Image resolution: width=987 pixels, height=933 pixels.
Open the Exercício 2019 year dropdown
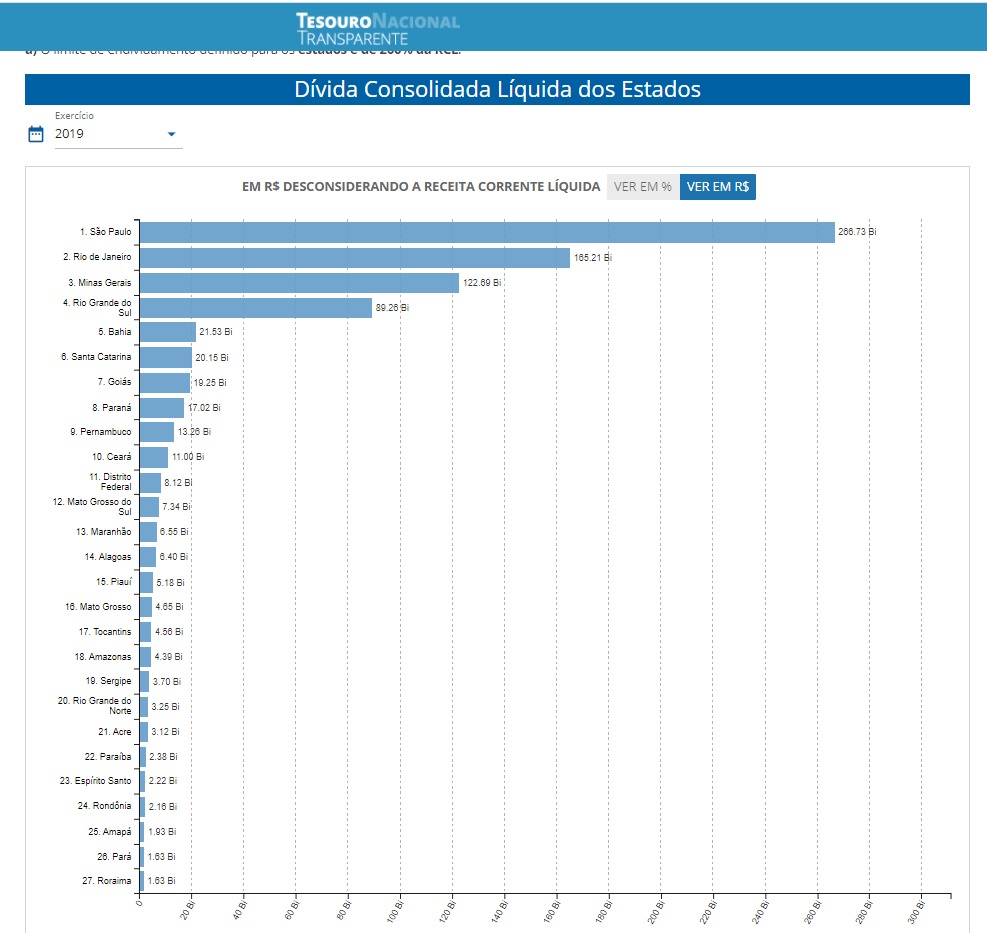(x=110, y=134)
